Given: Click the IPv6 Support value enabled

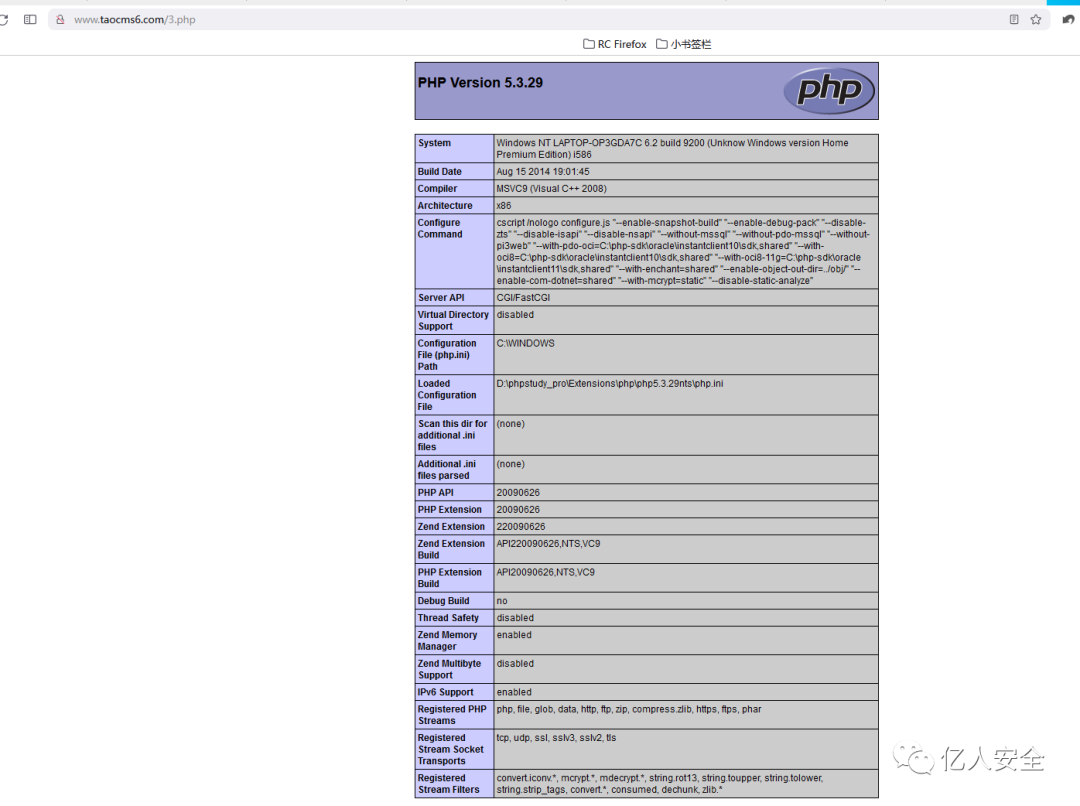Looking at the screenshot, I should tap(514, 692).
